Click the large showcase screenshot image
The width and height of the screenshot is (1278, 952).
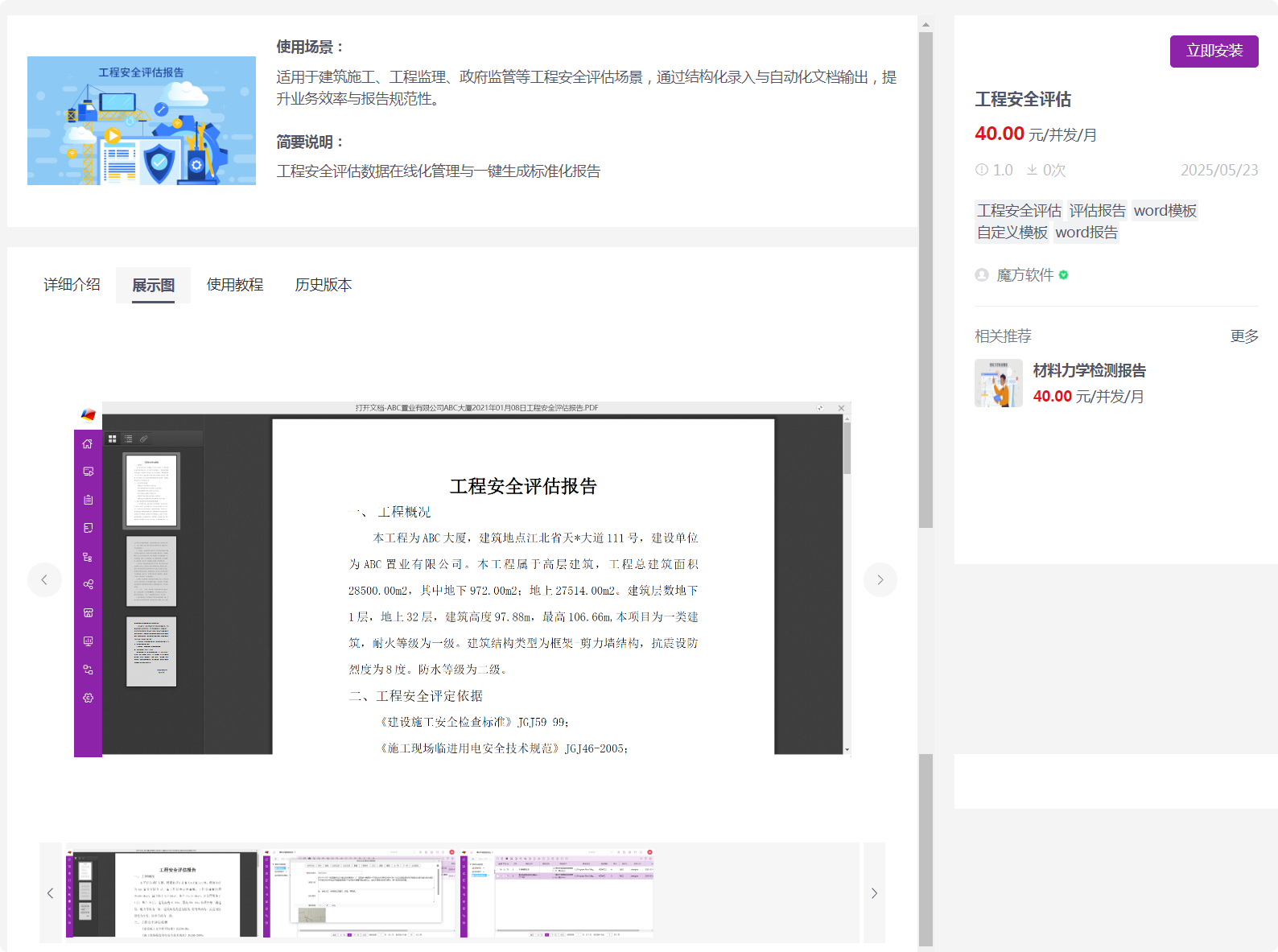pyautogui.click(x=463, y=579)
